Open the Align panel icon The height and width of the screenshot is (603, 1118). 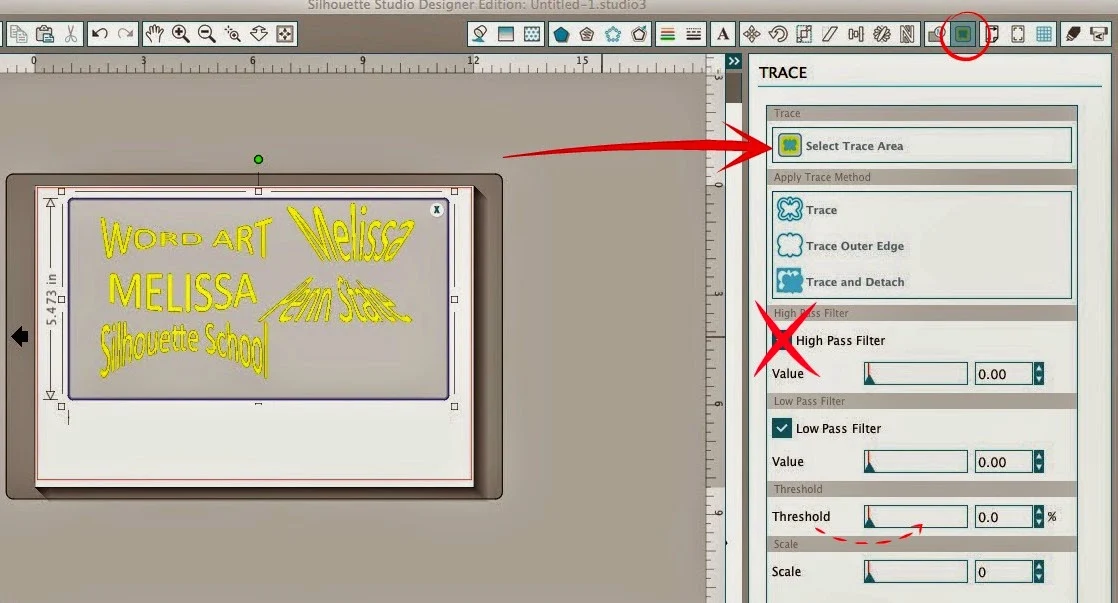click(856, 34)
